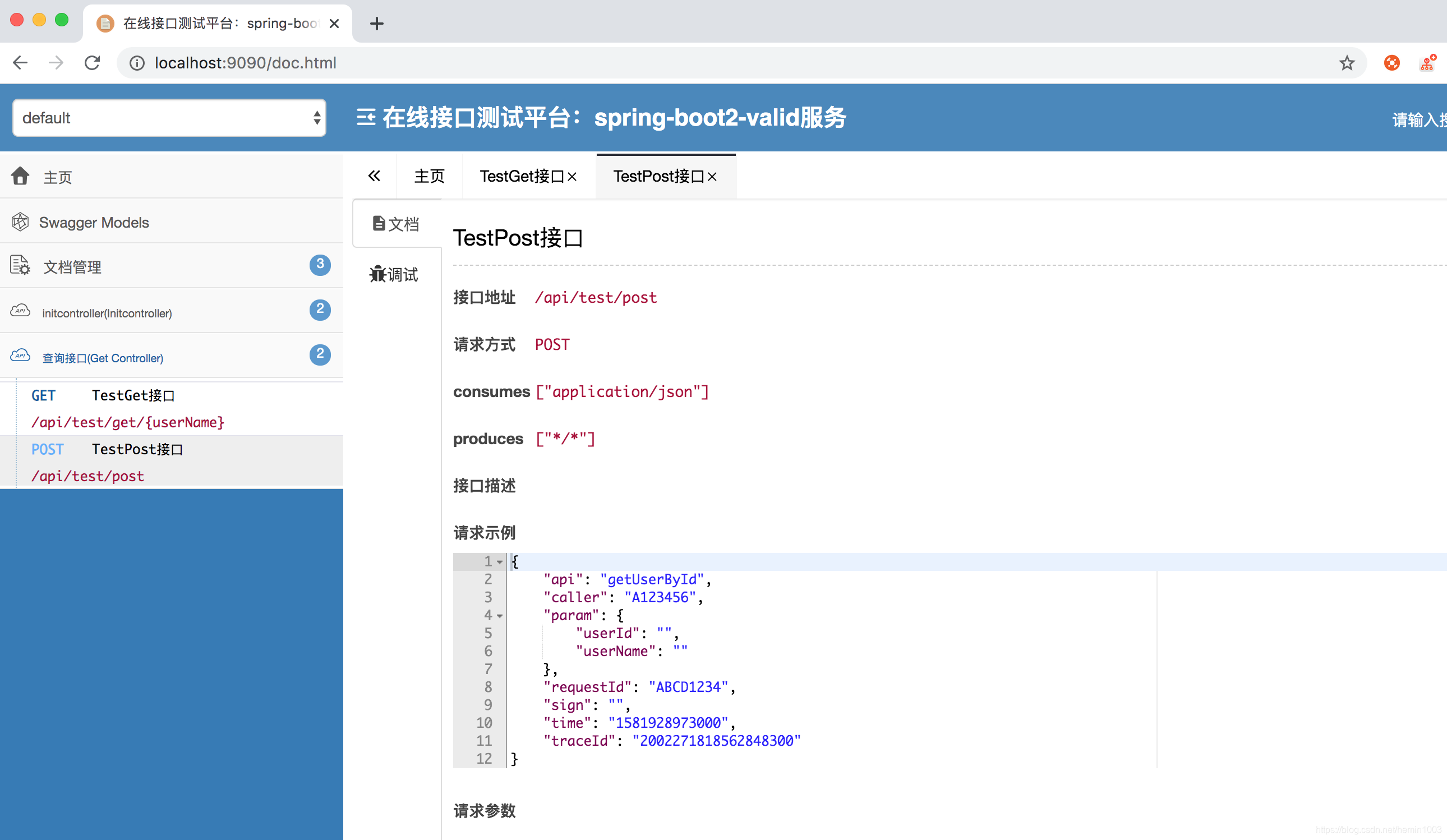Select GET TestGet接口 in sidebar
Screen dimensions: 1447x840
[133, 395]
